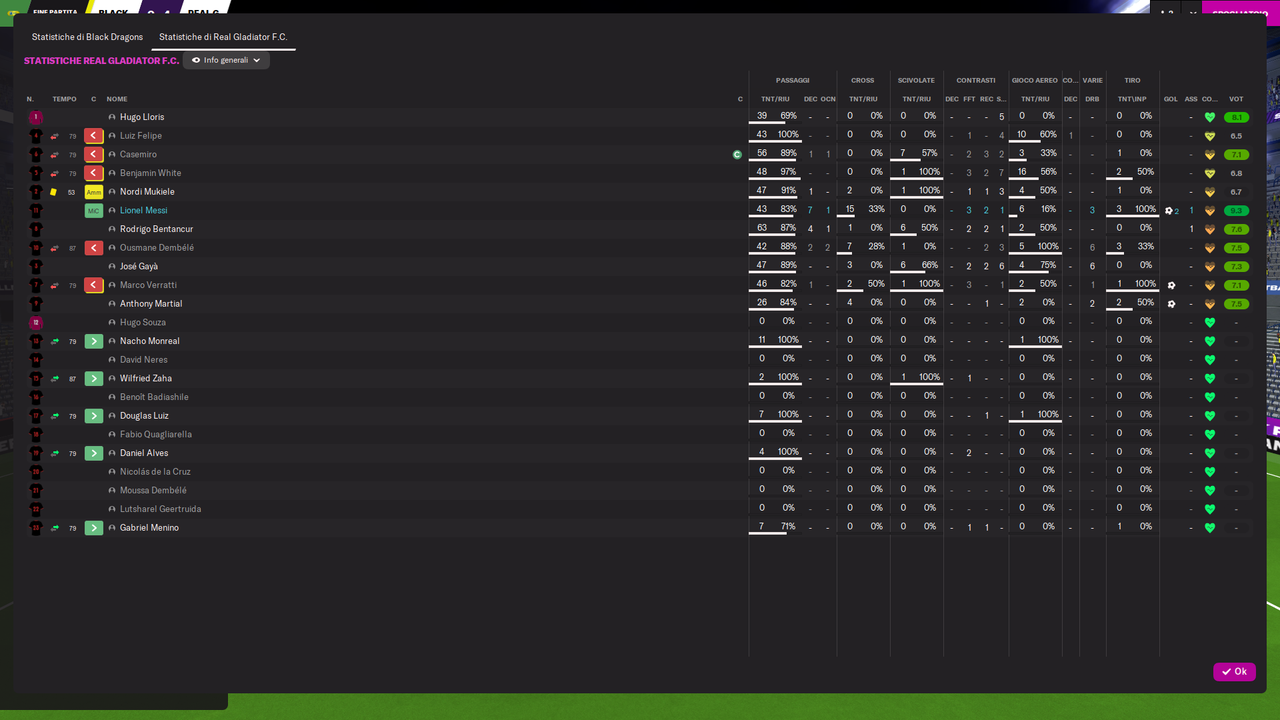
Task: Select Statistiche di Real Gladiator F.C. tab
Action: [x=223, y=37]
